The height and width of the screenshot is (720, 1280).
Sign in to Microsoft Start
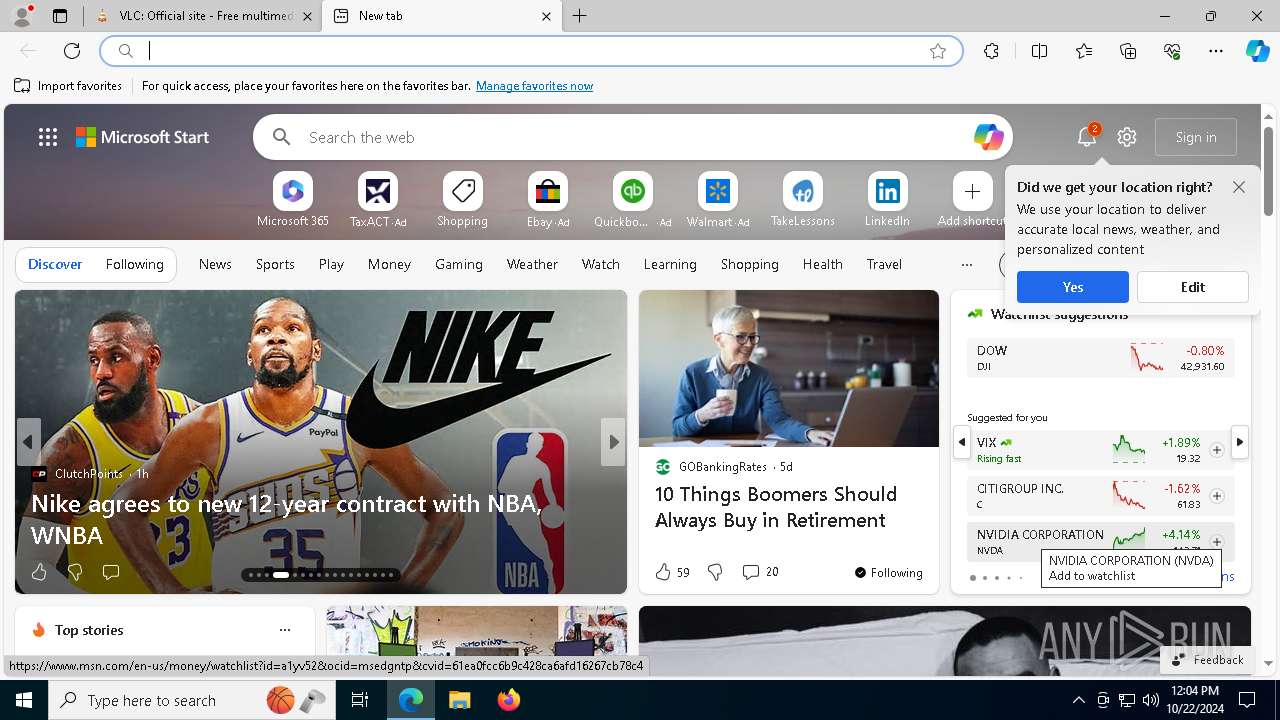click(1196, 137)
